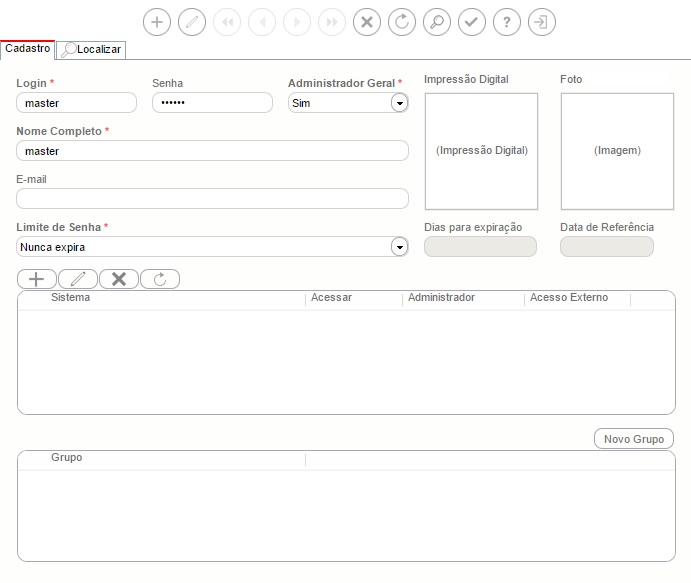691x583 pixels.
Task: Expand the Administrador Geral dropdown
Action: point(399,103)
